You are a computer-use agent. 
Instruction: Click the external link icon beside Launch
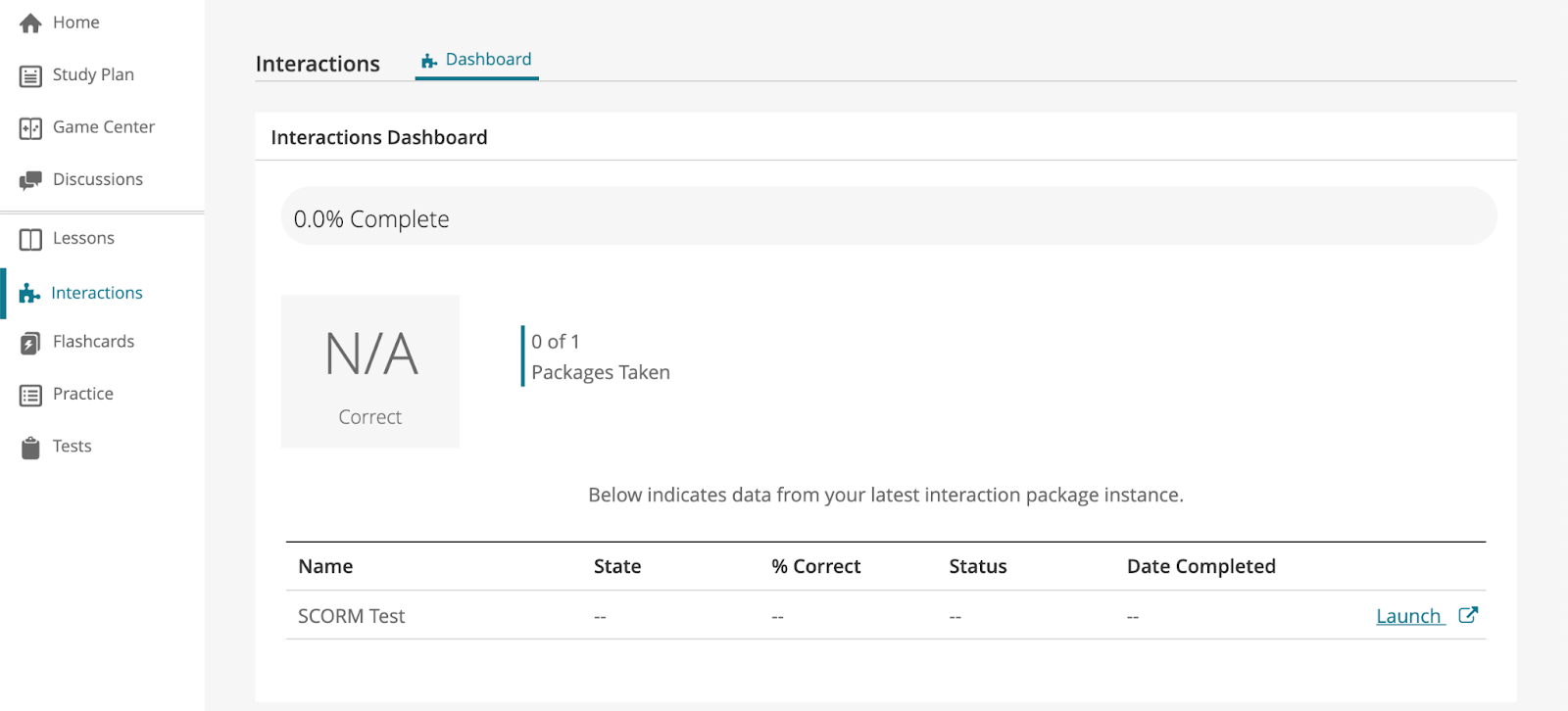(x=1467, y=615)
